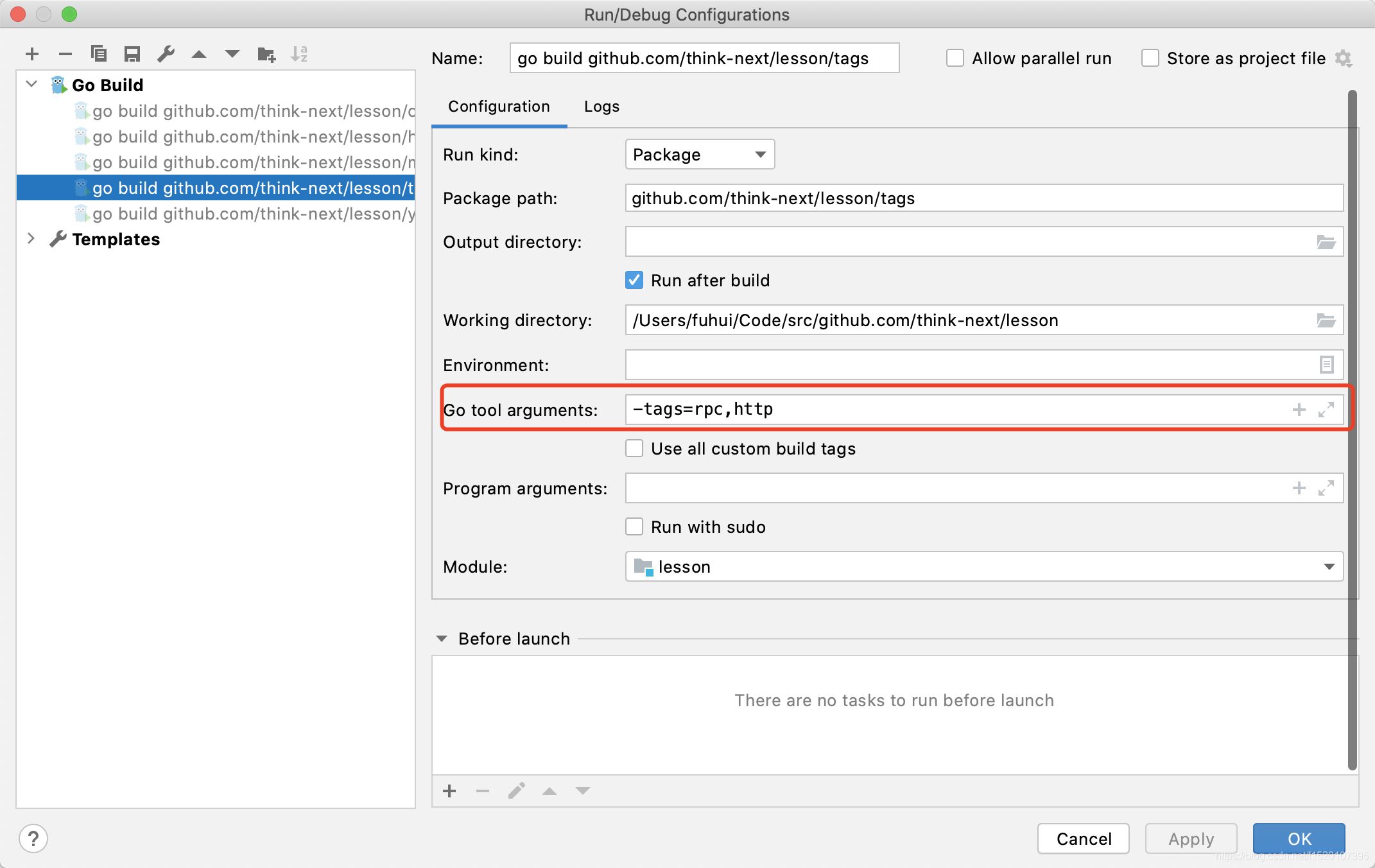Open the Run kind Package dropdown
This screenshot has height=868, width=1375.
[x=700, y=155]
